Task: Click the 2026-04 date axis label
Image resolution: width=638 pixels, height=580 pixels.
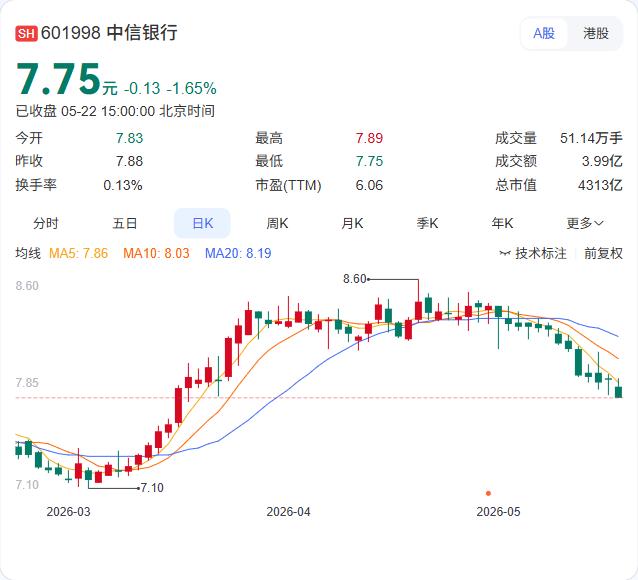Action: pyautogui.click(x=288, y=512)
